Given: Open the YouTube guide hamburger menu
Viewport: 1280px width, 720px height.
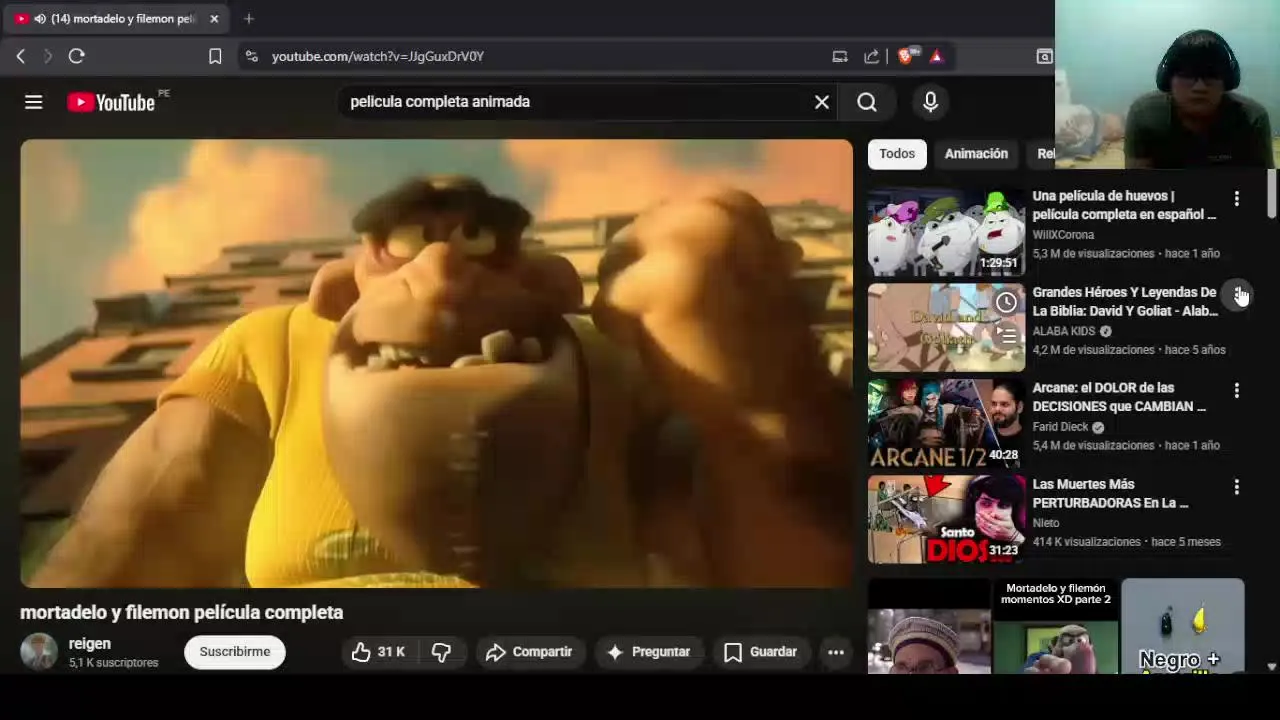Looking at the screenshot, I should pyautogui.click(x=33, y=102).
